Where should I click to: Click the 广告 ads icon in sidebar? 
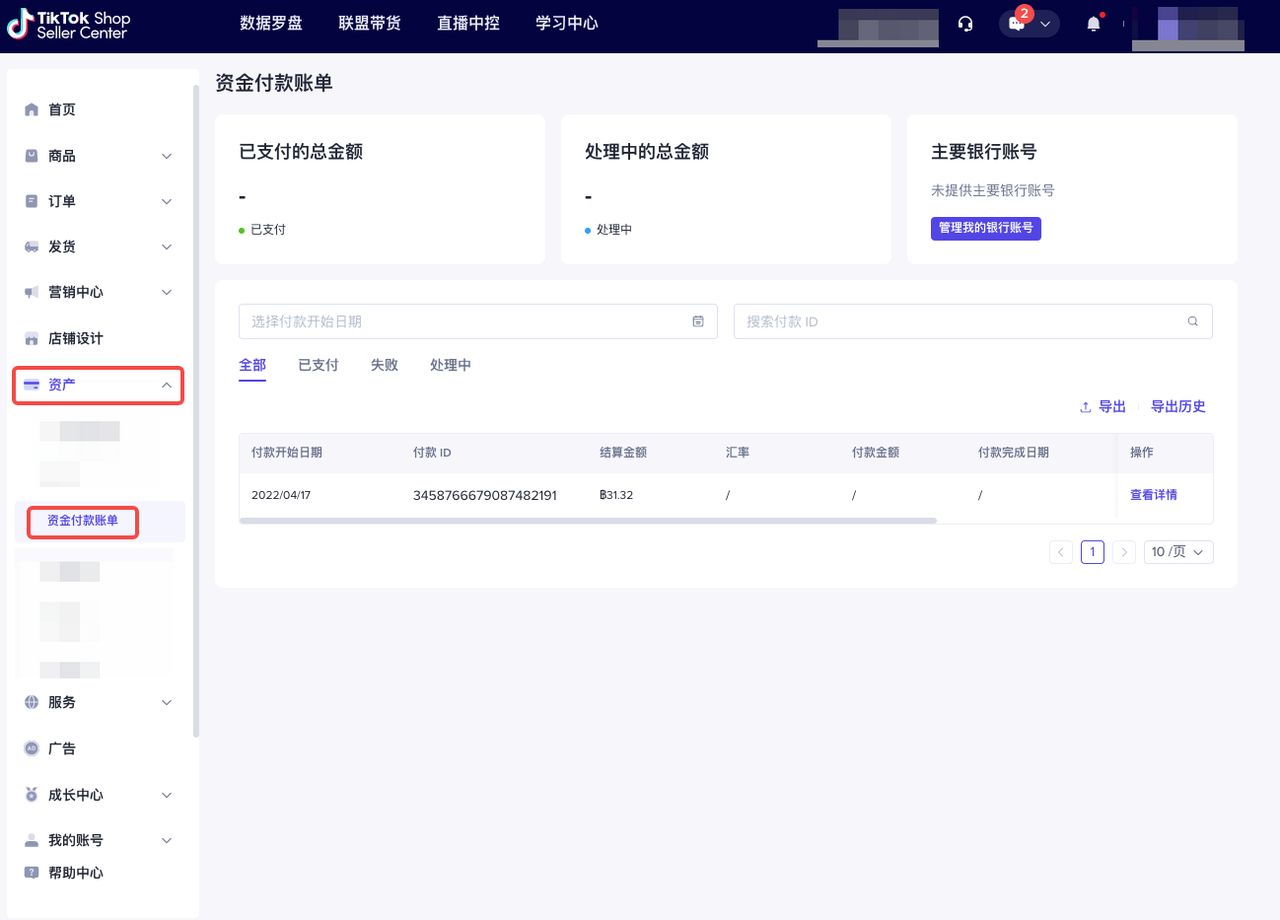tap(31, 748)
